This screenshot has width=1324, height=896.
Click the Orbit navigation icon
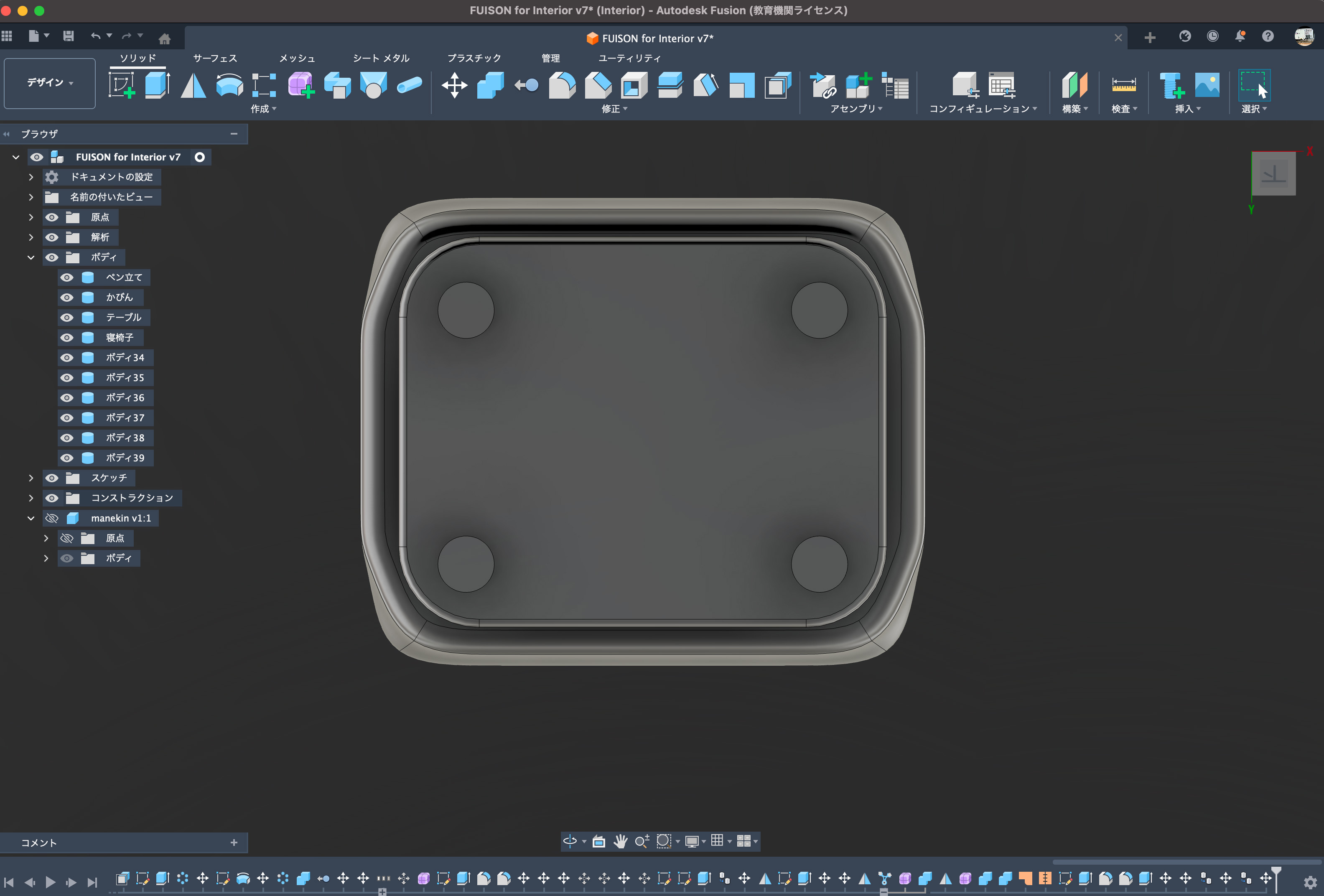click(x=570, y=841)
